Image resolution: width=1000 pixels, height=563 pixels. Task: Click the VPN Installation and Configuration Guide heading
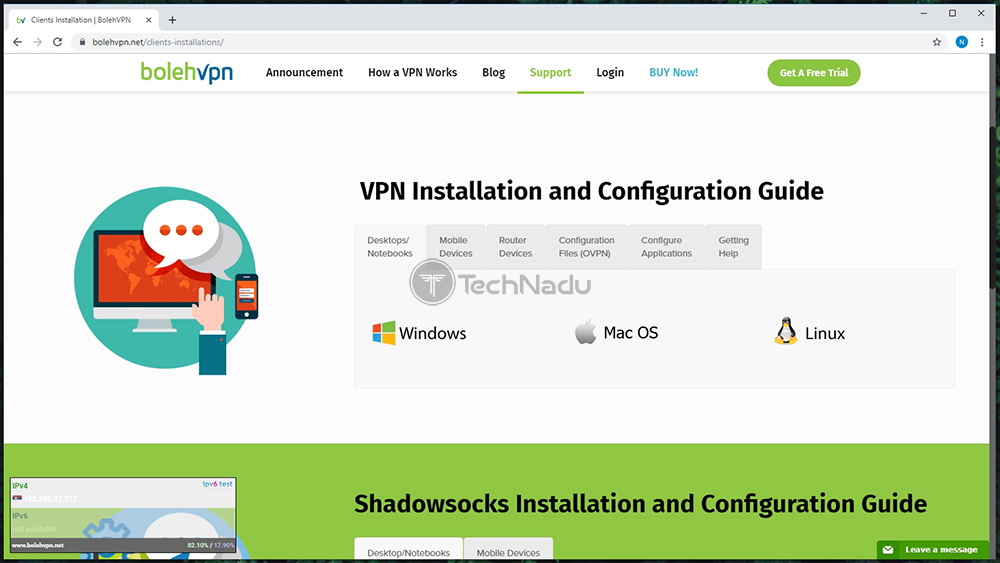point(591,191)
